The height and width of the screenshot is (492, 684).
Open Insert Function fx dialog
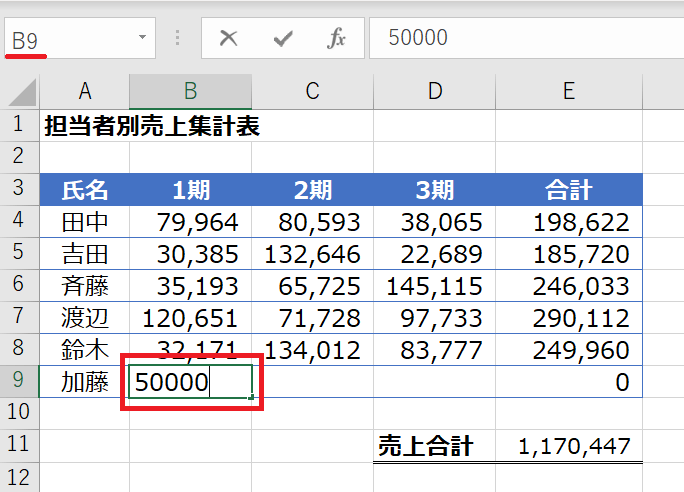point(337,39)
